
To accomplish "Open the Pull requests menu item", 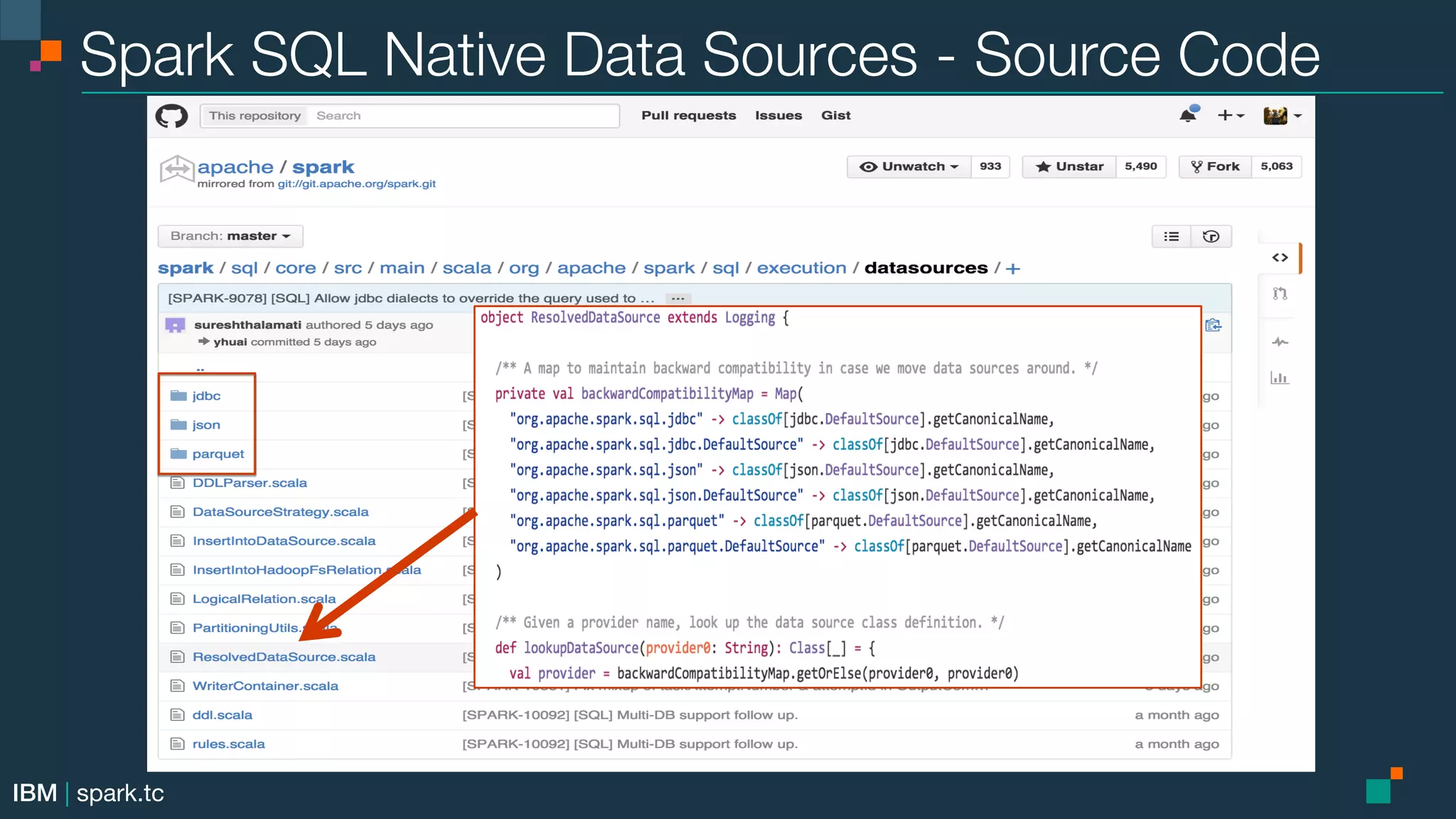I will 688,115.
